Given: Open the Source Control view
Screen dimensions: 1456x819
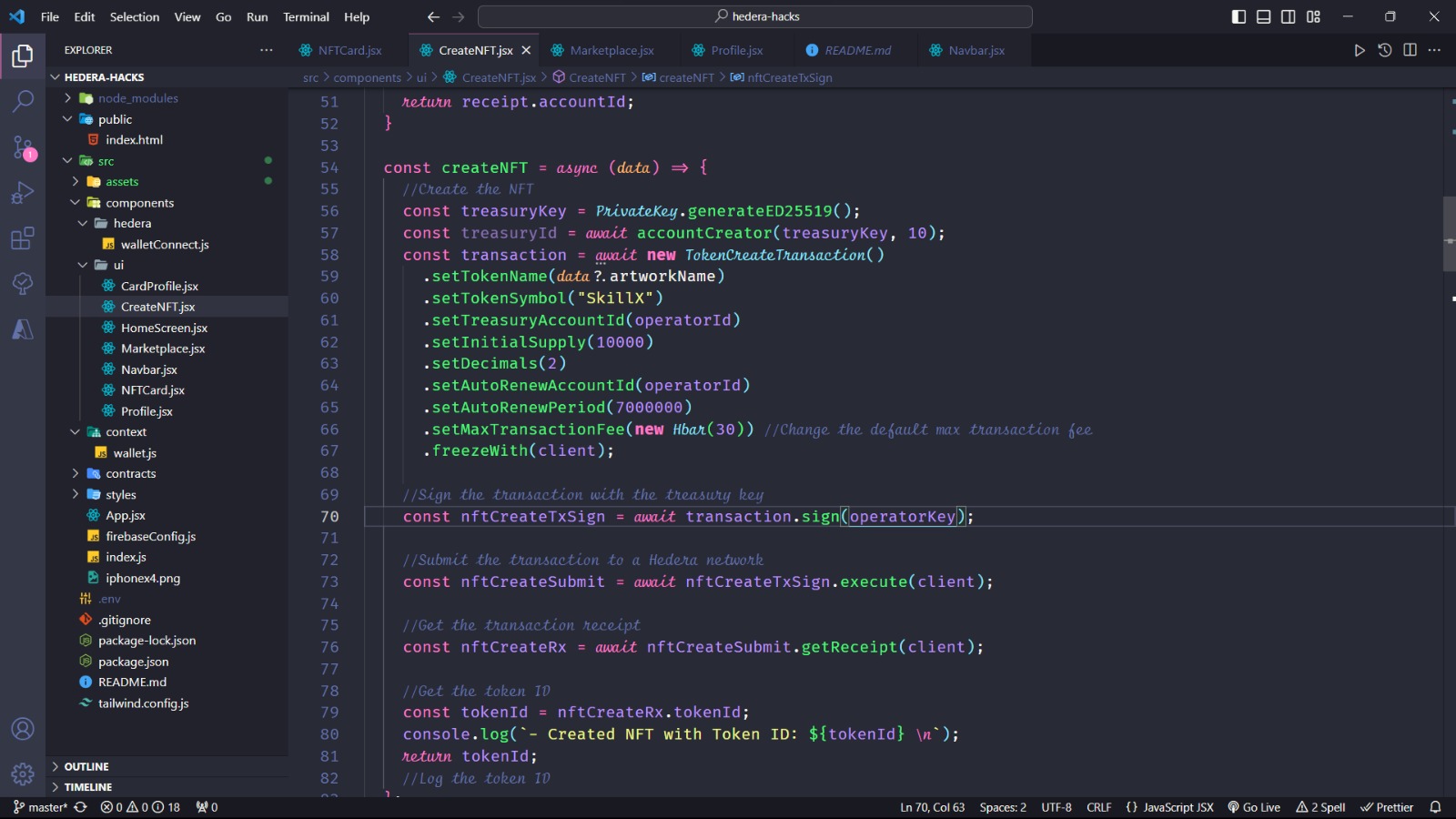Looking at the screenshot, I should tap(23, 147).
